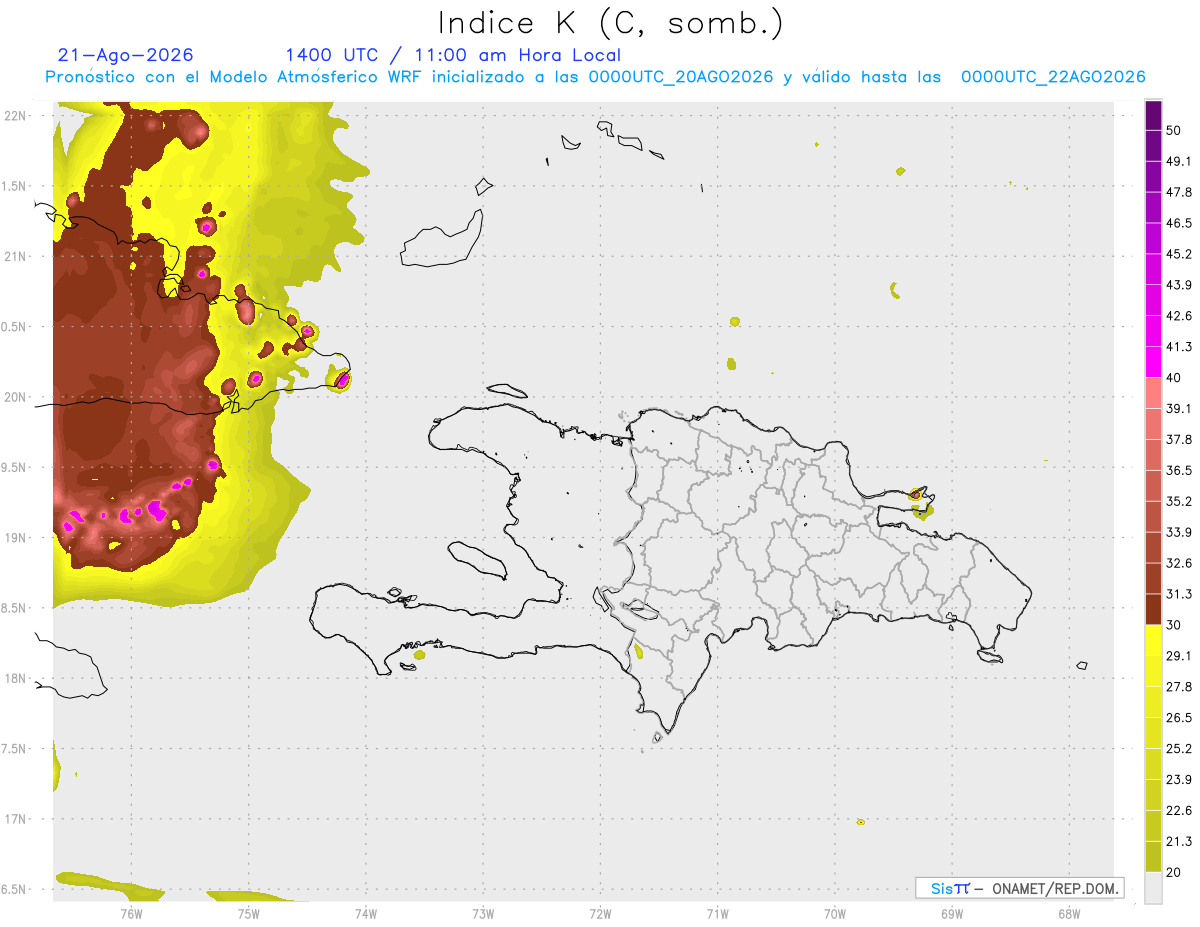Click the '71W' longitude label
Screen dimensions: 1200x927
[717, 914]
